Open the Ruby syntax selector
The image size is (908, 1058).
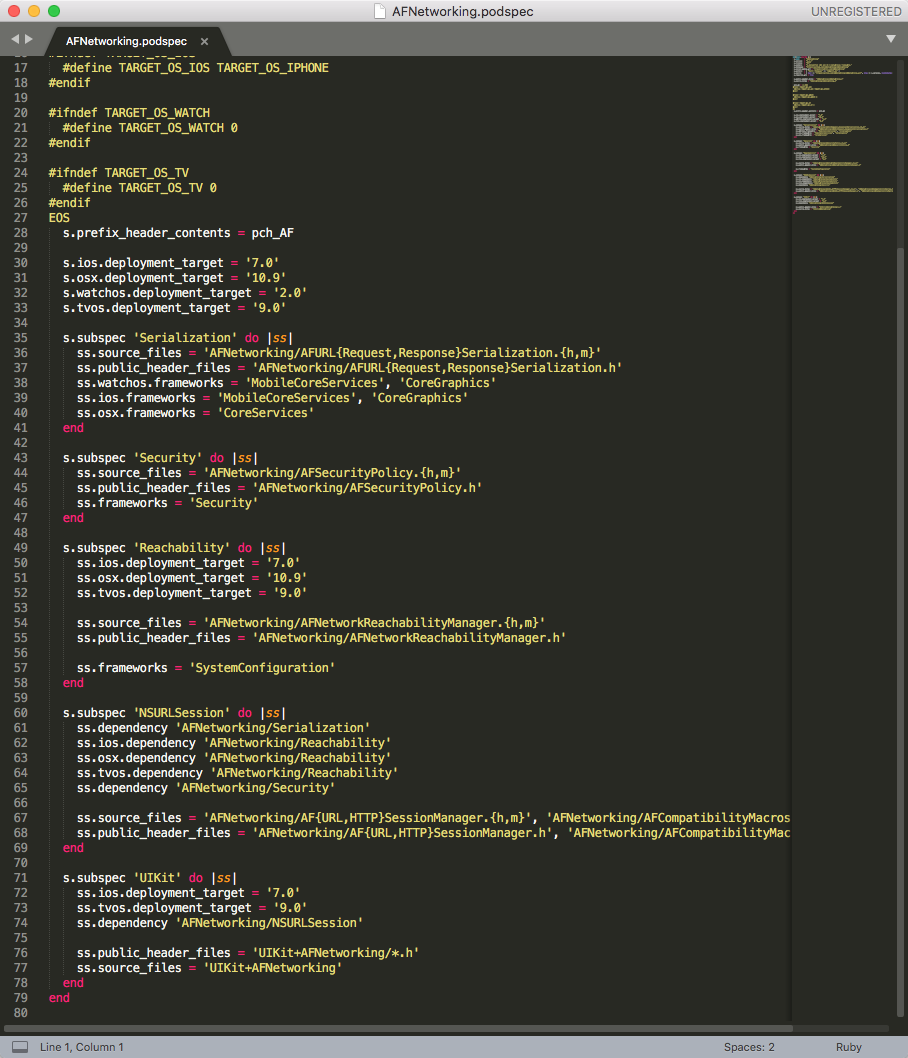(849, 1047)
